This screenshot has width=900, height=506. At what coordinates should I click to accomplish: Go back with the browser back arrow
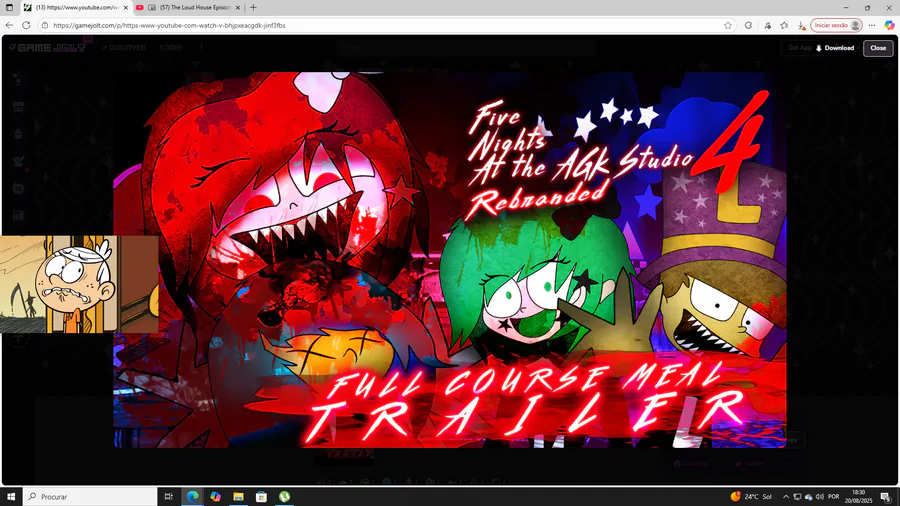(9, 25)
